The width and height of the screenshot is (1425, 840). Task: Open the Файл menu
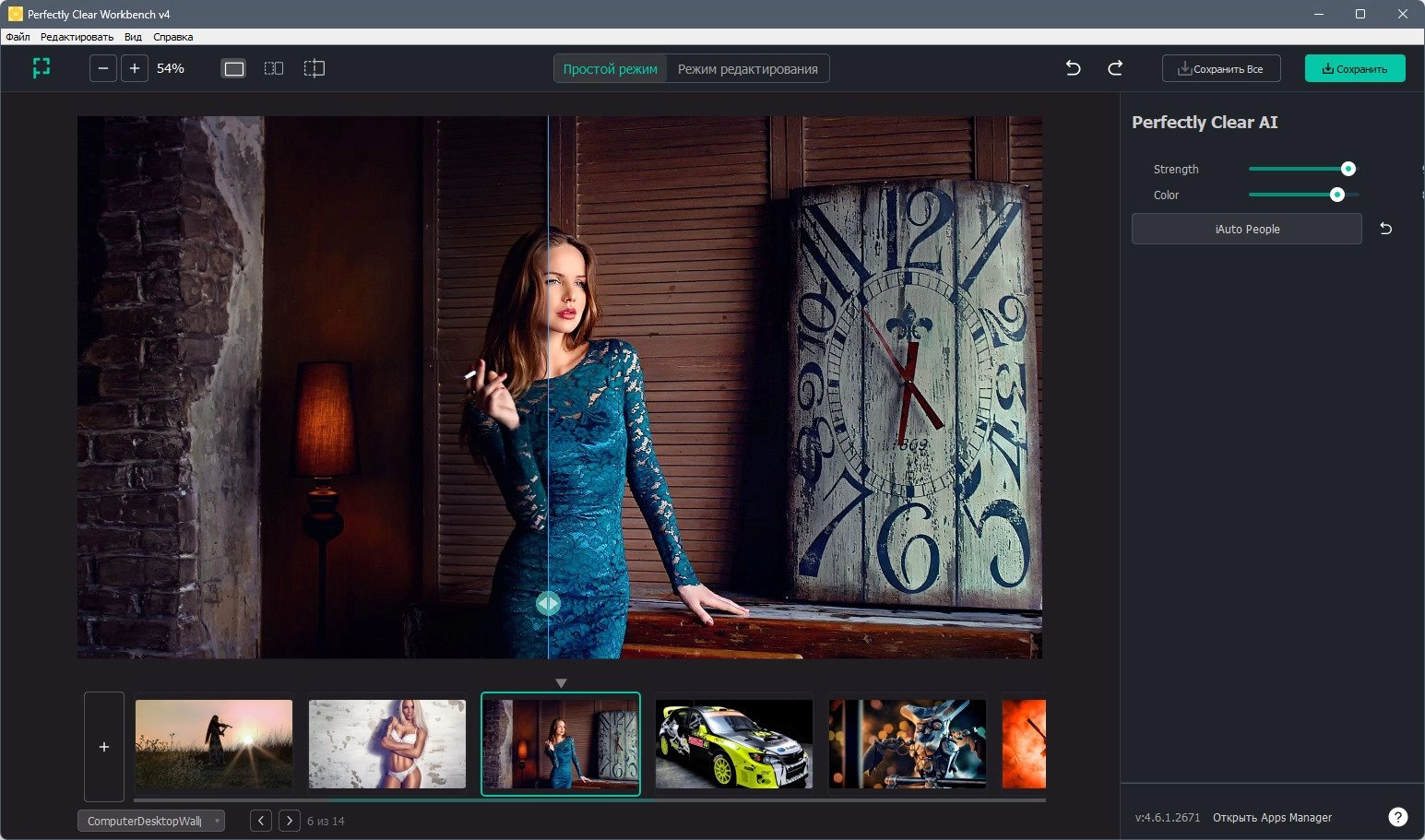tap(18, 37)
